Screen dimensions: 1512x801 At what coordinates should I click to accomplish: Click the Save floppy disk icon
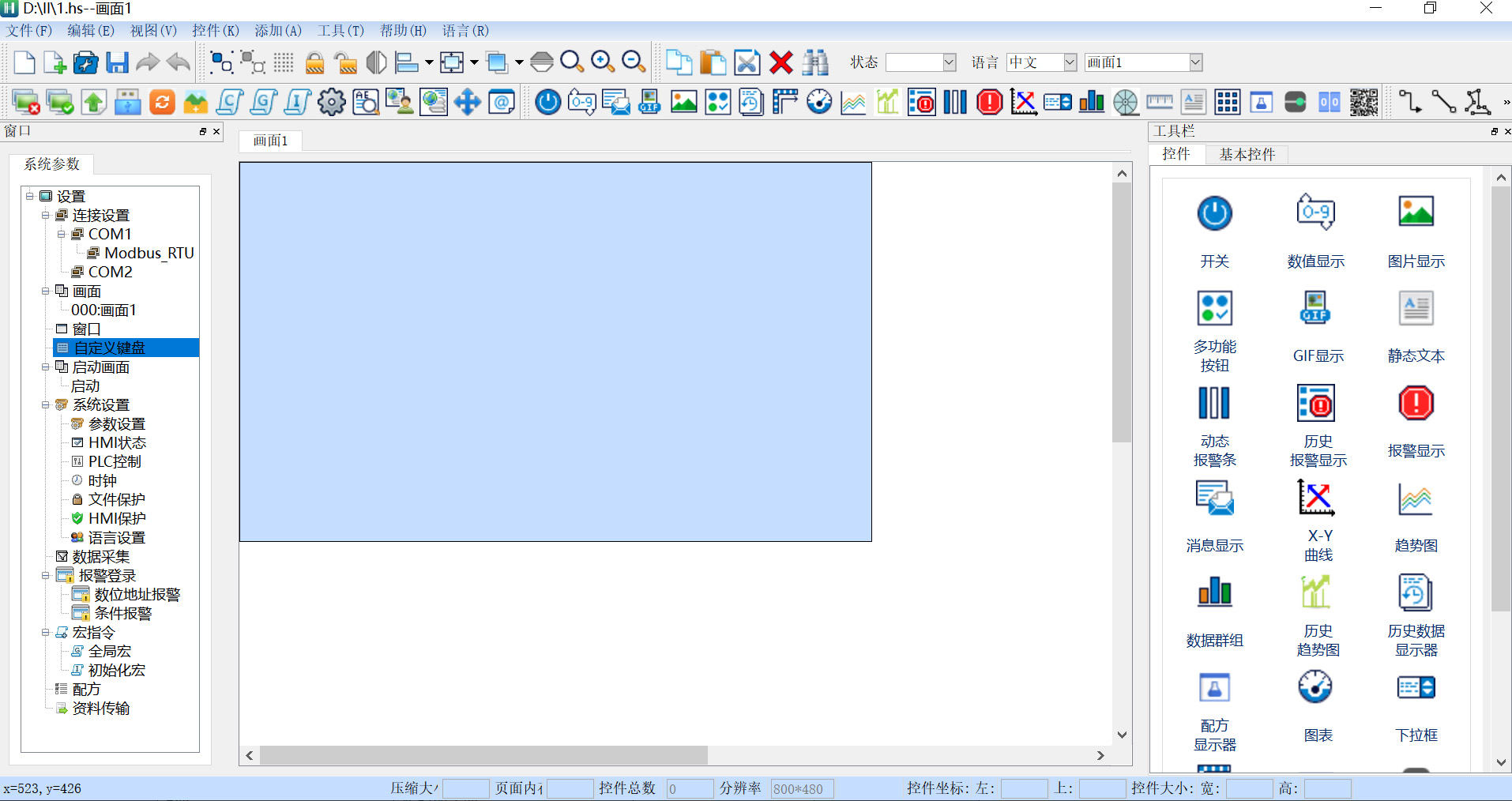pos(118,62)
